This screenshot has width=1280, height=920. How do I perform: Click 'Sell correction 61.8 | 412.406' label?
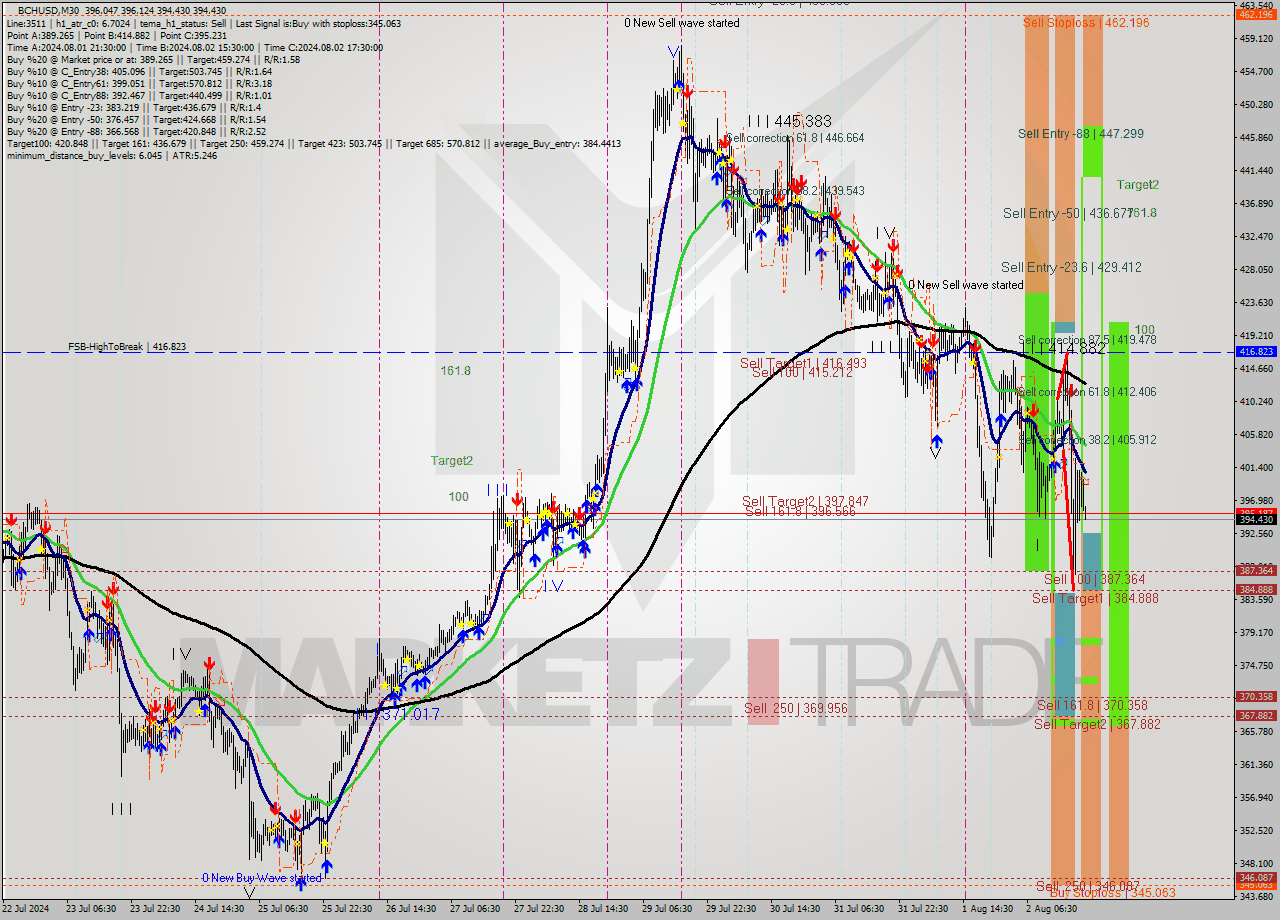[x=1087, y=392]
